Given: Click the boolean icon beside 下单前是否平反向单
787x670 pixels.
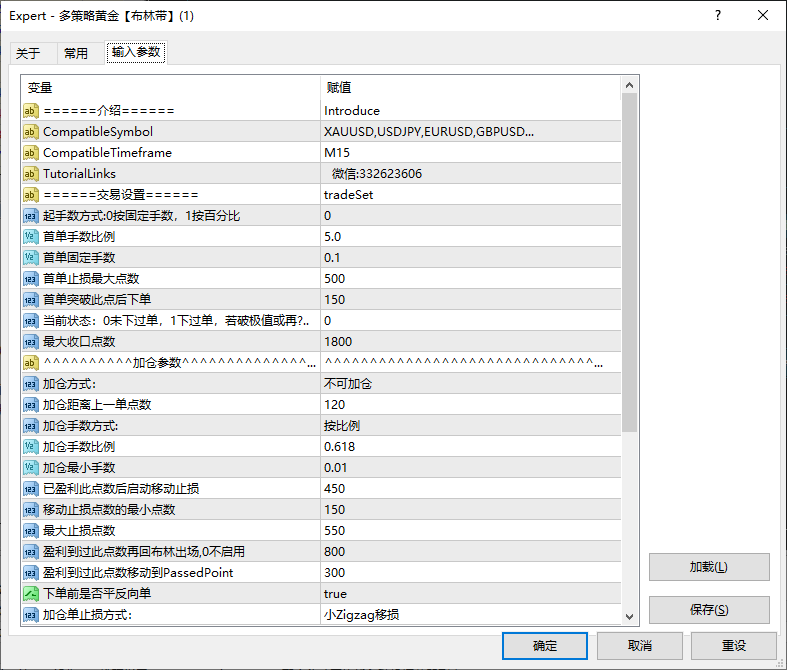Looking at the screenshot, I should (31, 594).
